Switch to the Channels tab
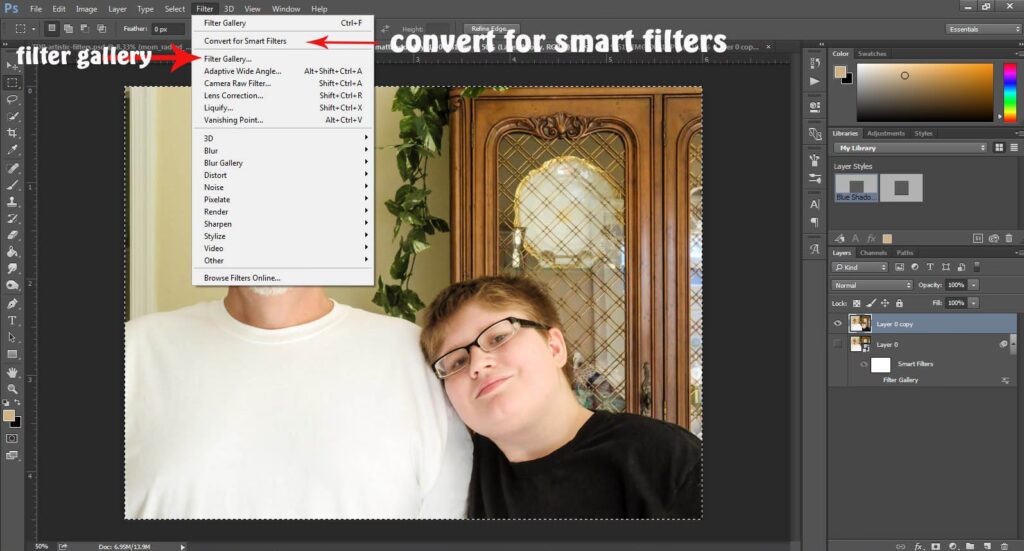Screen dimensions: 1024x551 pyautogui.click(x=873, y=253)
